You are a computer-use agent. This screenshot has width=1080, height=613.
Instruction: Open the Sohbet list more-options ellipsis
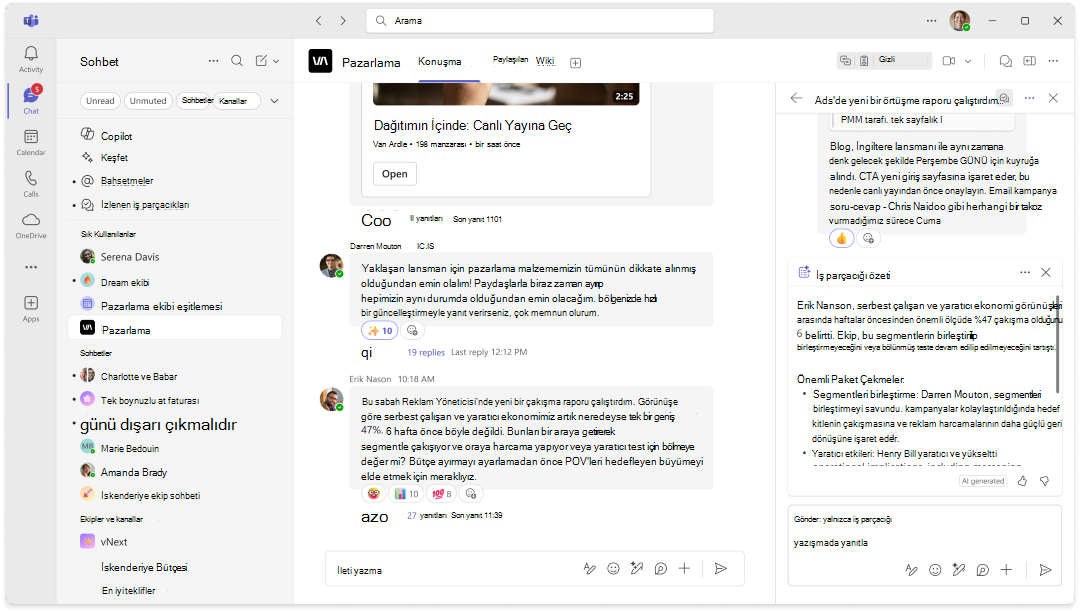214,61
